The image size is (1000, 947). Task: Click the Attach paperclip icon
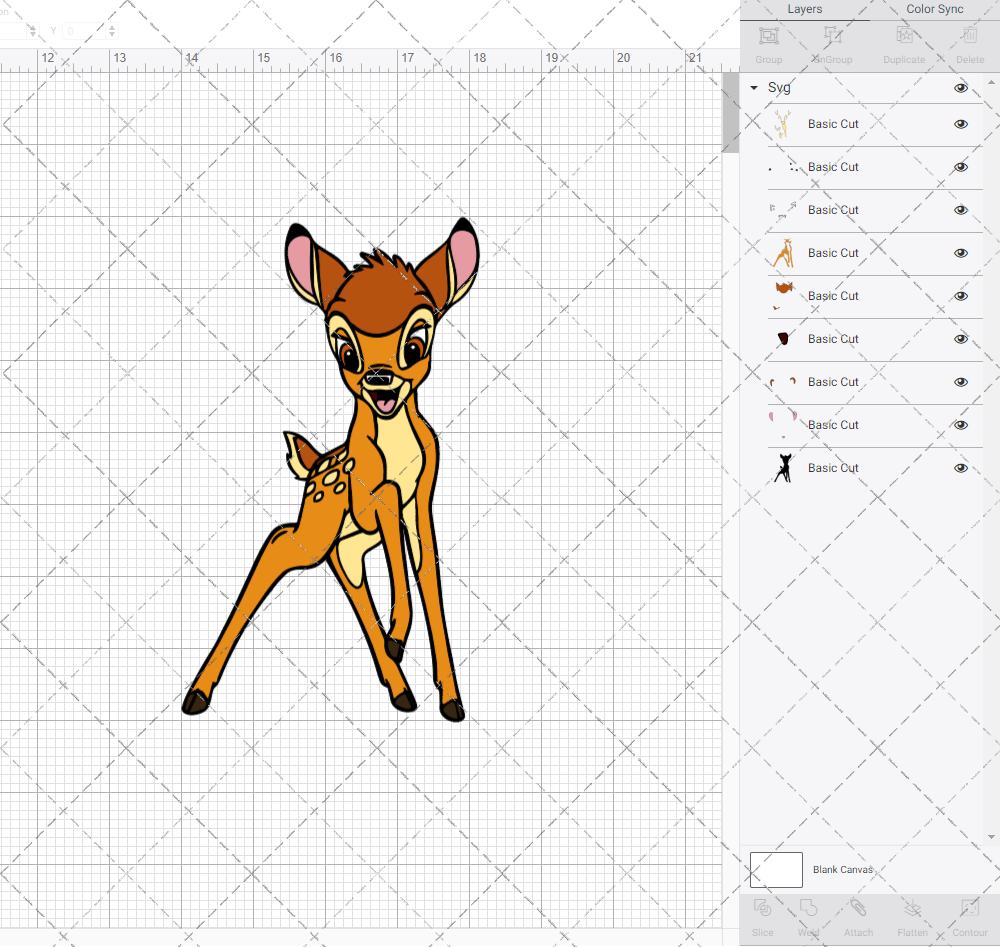(858, 907)
